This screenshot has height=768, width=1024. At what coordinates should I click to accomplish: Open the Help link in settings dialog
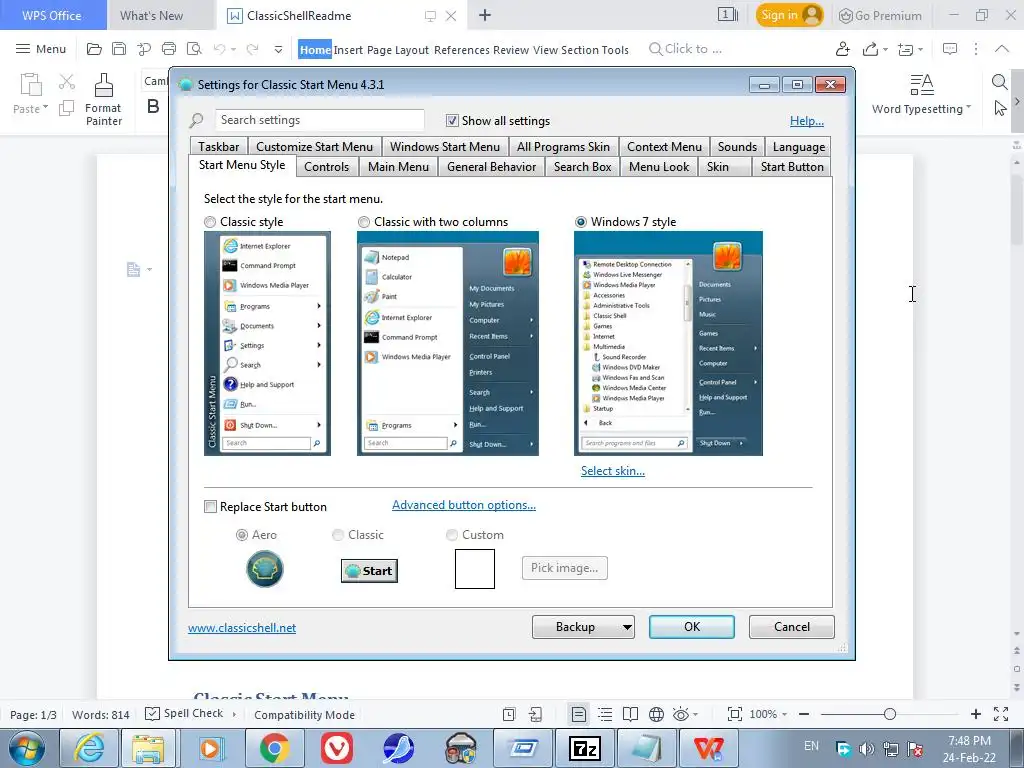point(807,121)
